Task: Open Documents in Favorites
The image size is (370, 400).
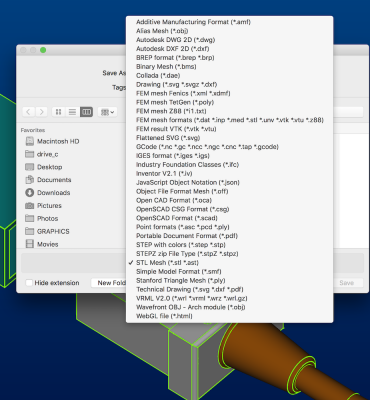Action: [48, 180]
